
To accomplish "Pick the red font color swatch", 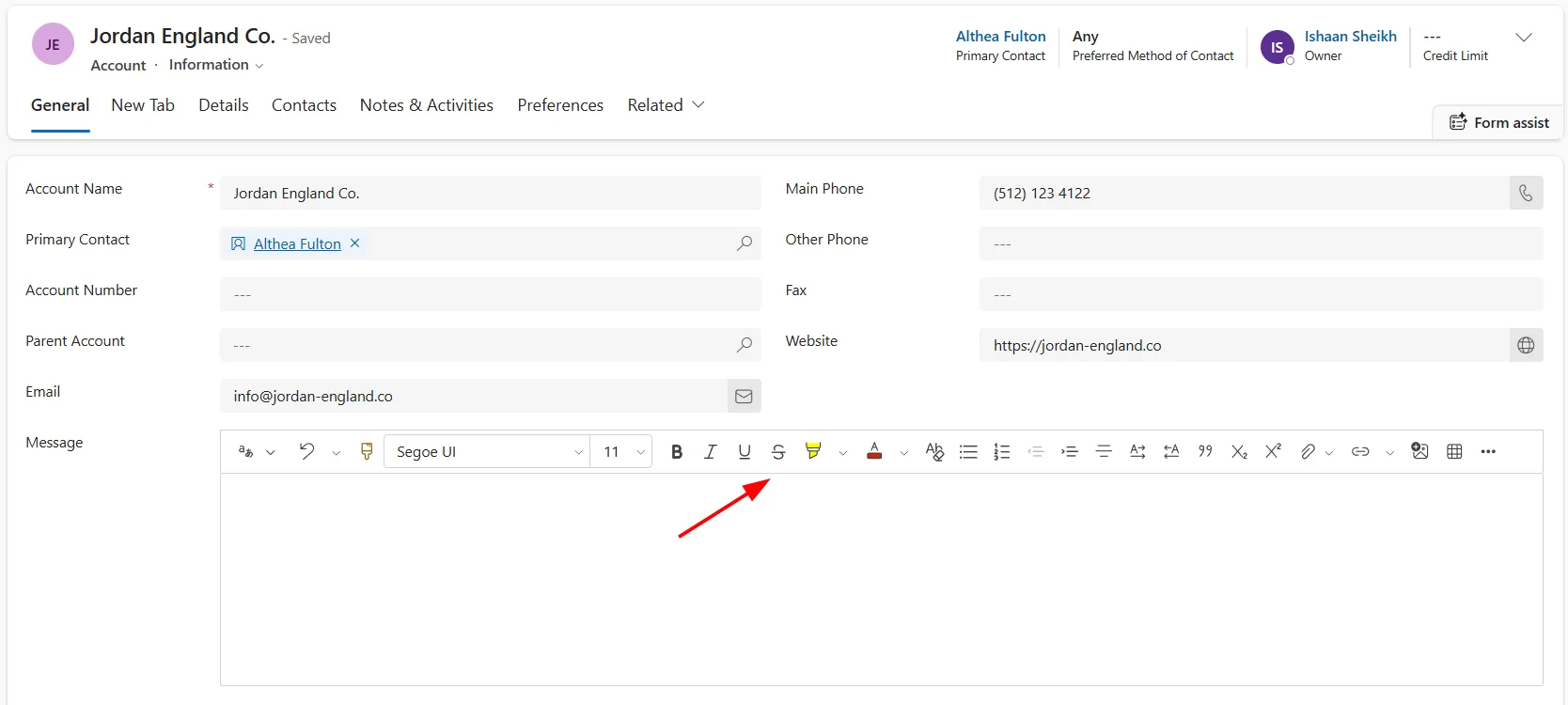I will [874, 452].
